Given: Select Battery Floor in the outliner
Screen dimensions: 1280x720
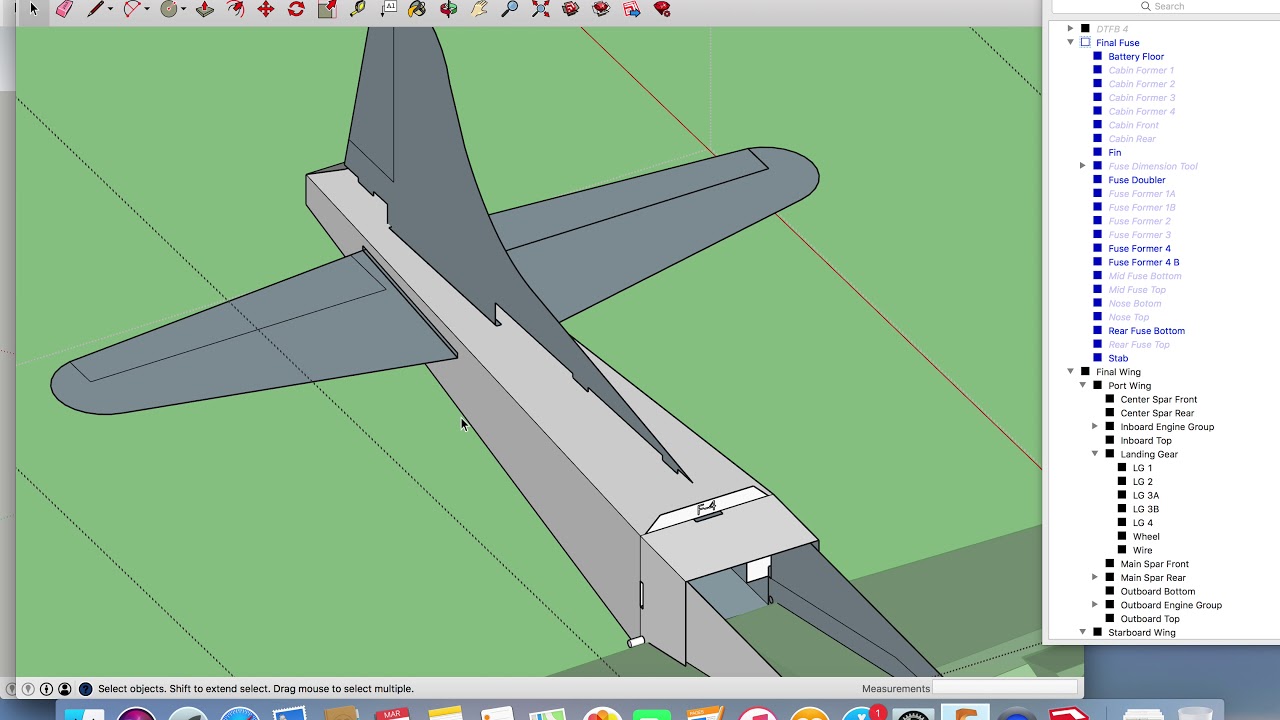Looking at the screenshot, I should pos(1136,57).
